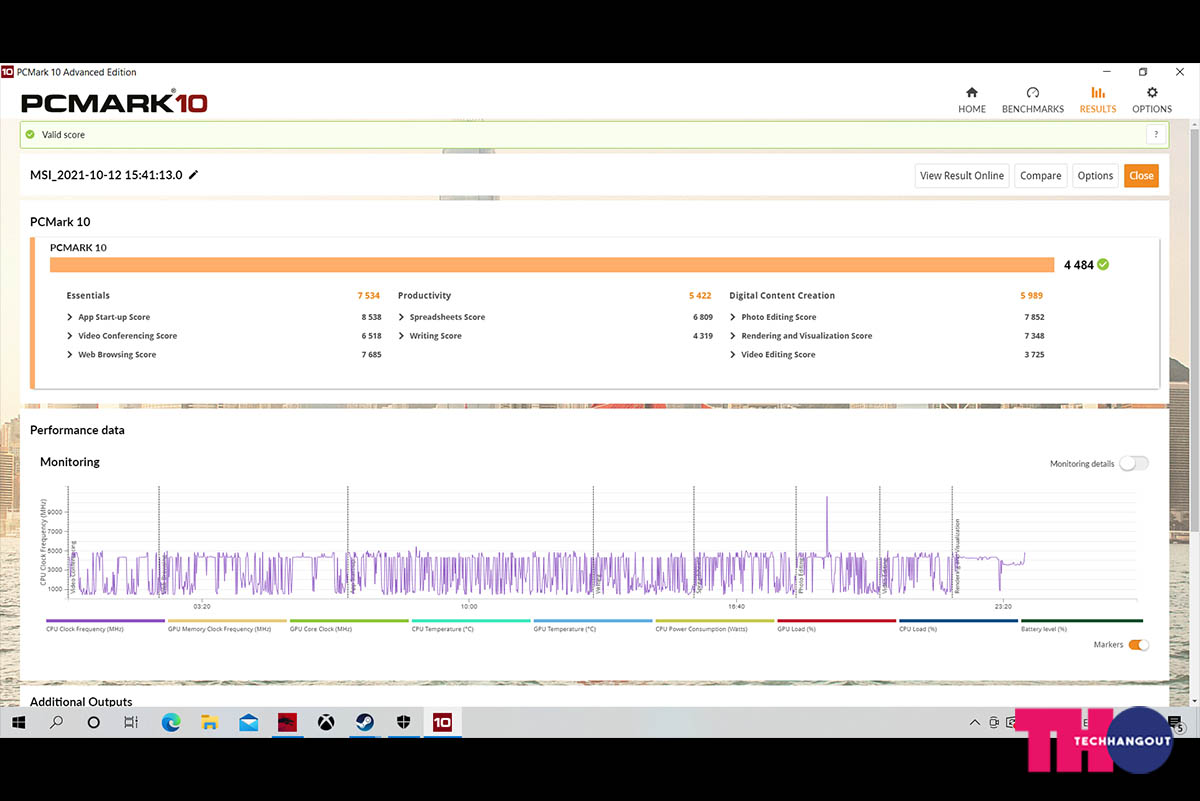Screen dimensions: 1200x801
Task: Click the PCMark 10 logo
Action: (x=114, y=102)
